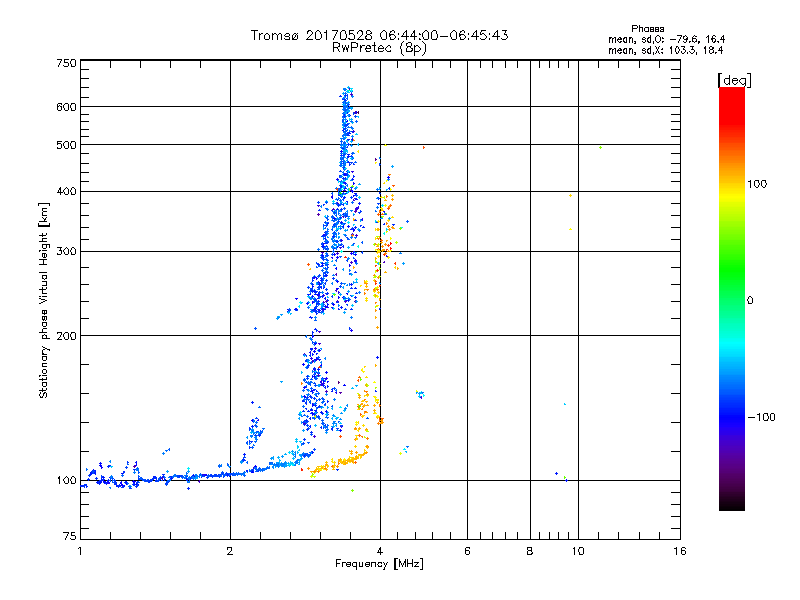Click x-axis tick label '10'

point(578,551)
